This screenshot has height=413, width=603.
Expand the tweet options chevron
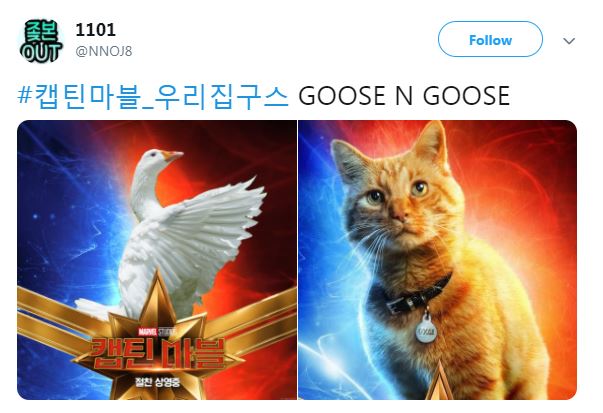pyautogui.click(x=569, y=41)
